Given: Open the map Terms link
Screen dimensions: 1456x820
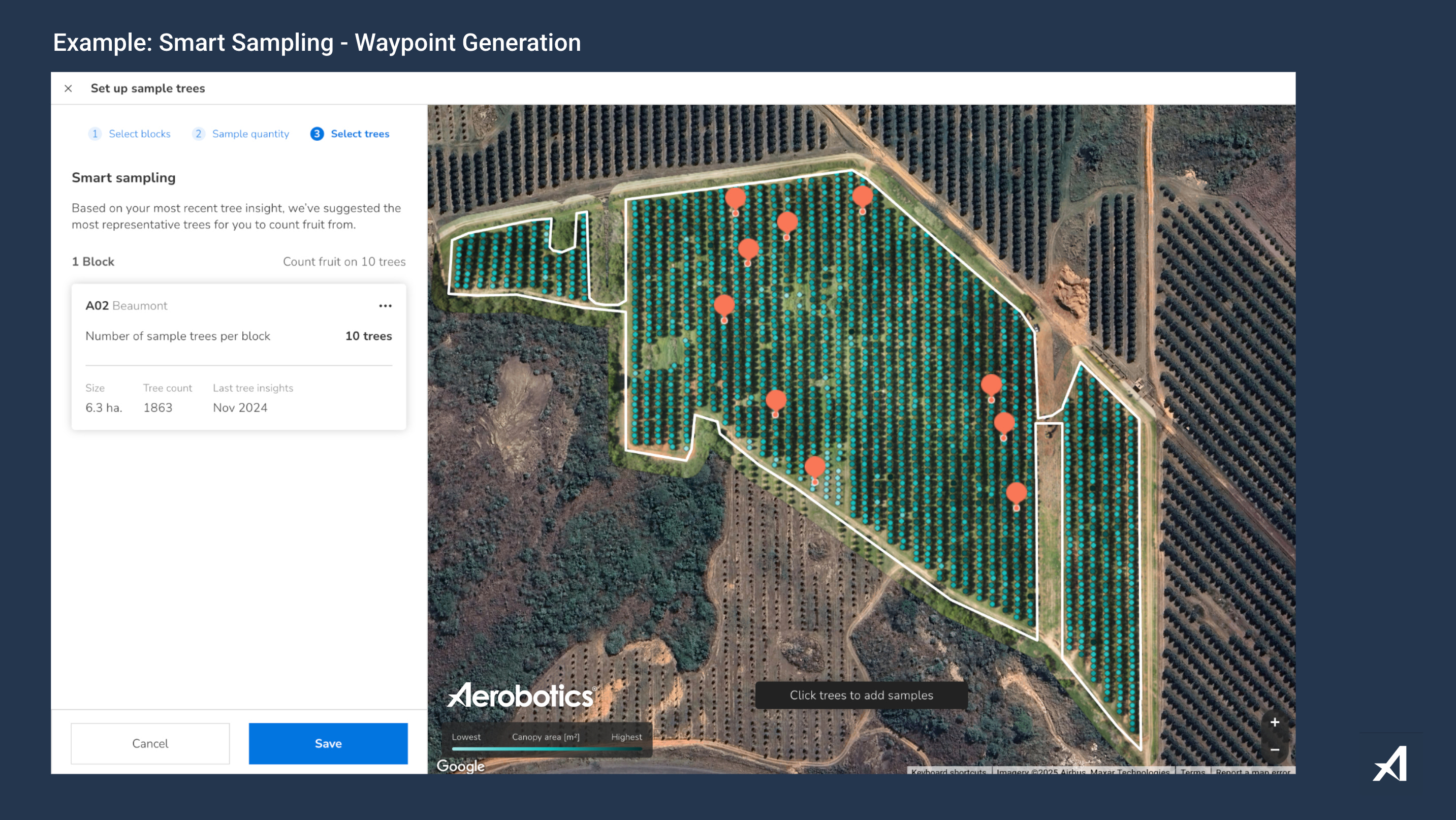Looking at the screenshot, I should [x=1193, y=771].
